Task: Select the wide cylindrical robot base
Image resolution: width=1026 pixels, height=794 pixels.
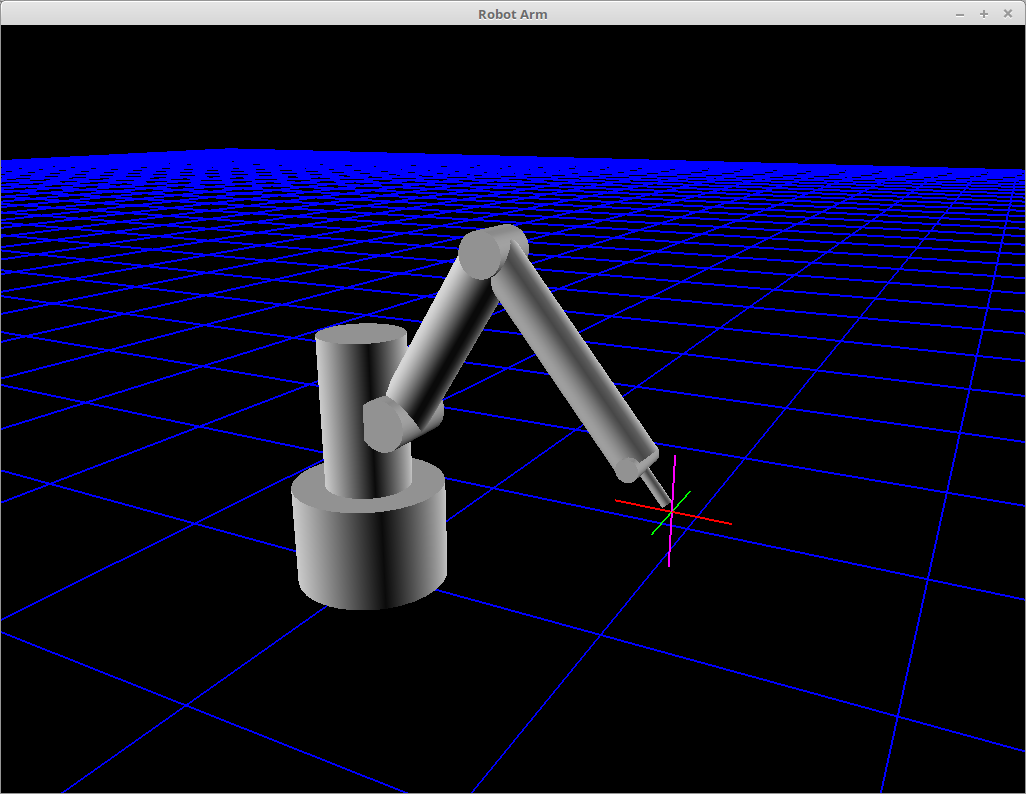Action: point(370,555)
